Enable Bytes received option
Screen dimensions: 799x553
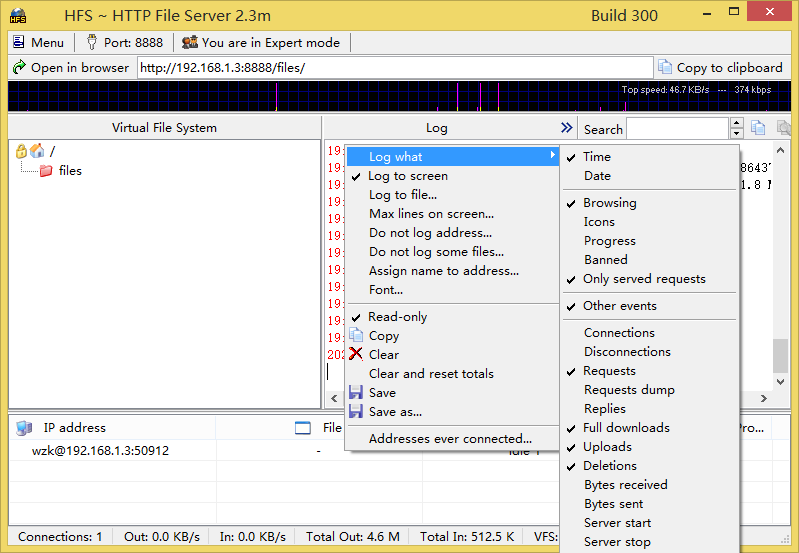point(650,485)
